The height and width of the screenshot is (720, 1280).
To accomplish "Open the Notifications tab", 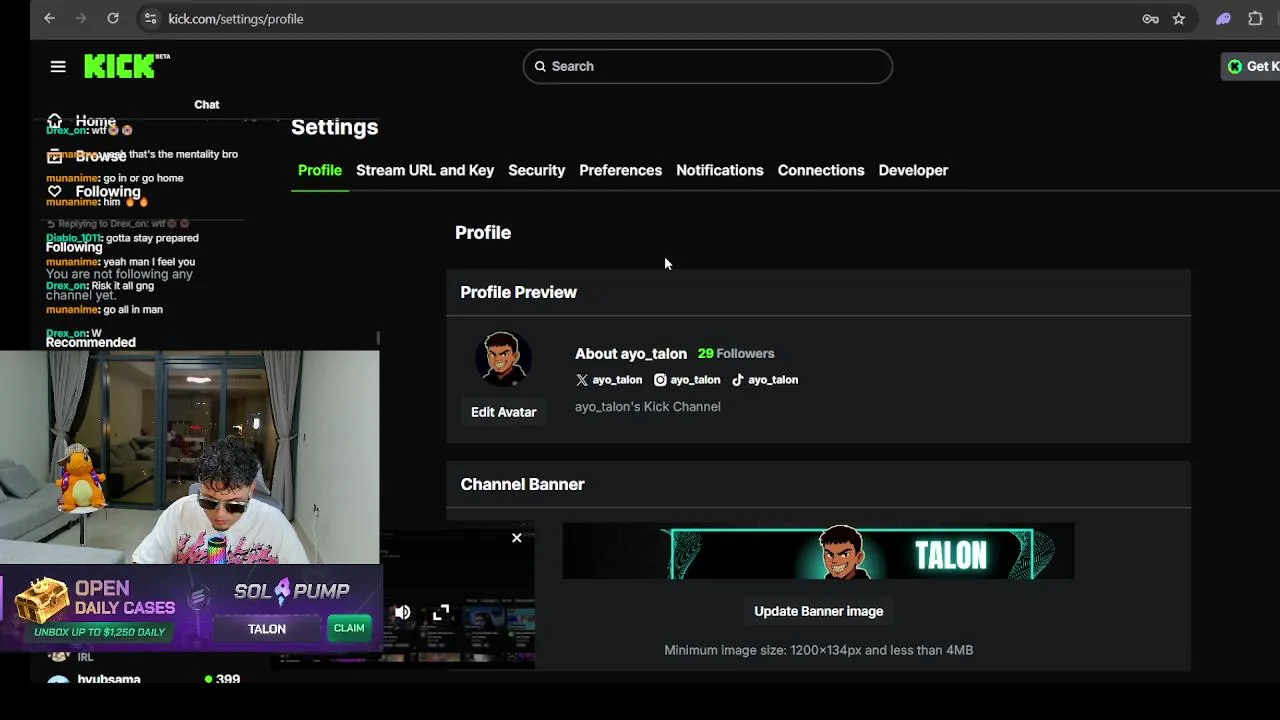I will point(719,170).
